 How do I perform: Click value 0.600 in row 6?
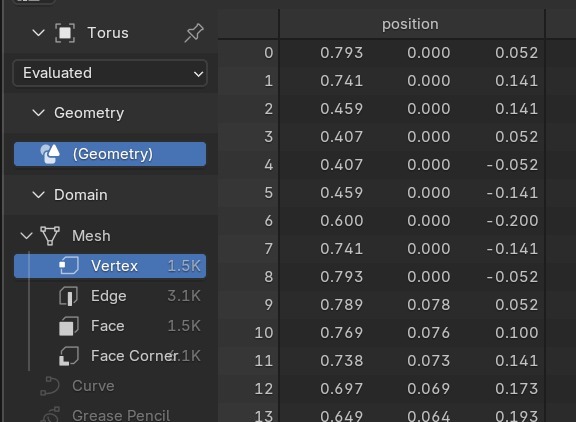(x=341, y=221)
